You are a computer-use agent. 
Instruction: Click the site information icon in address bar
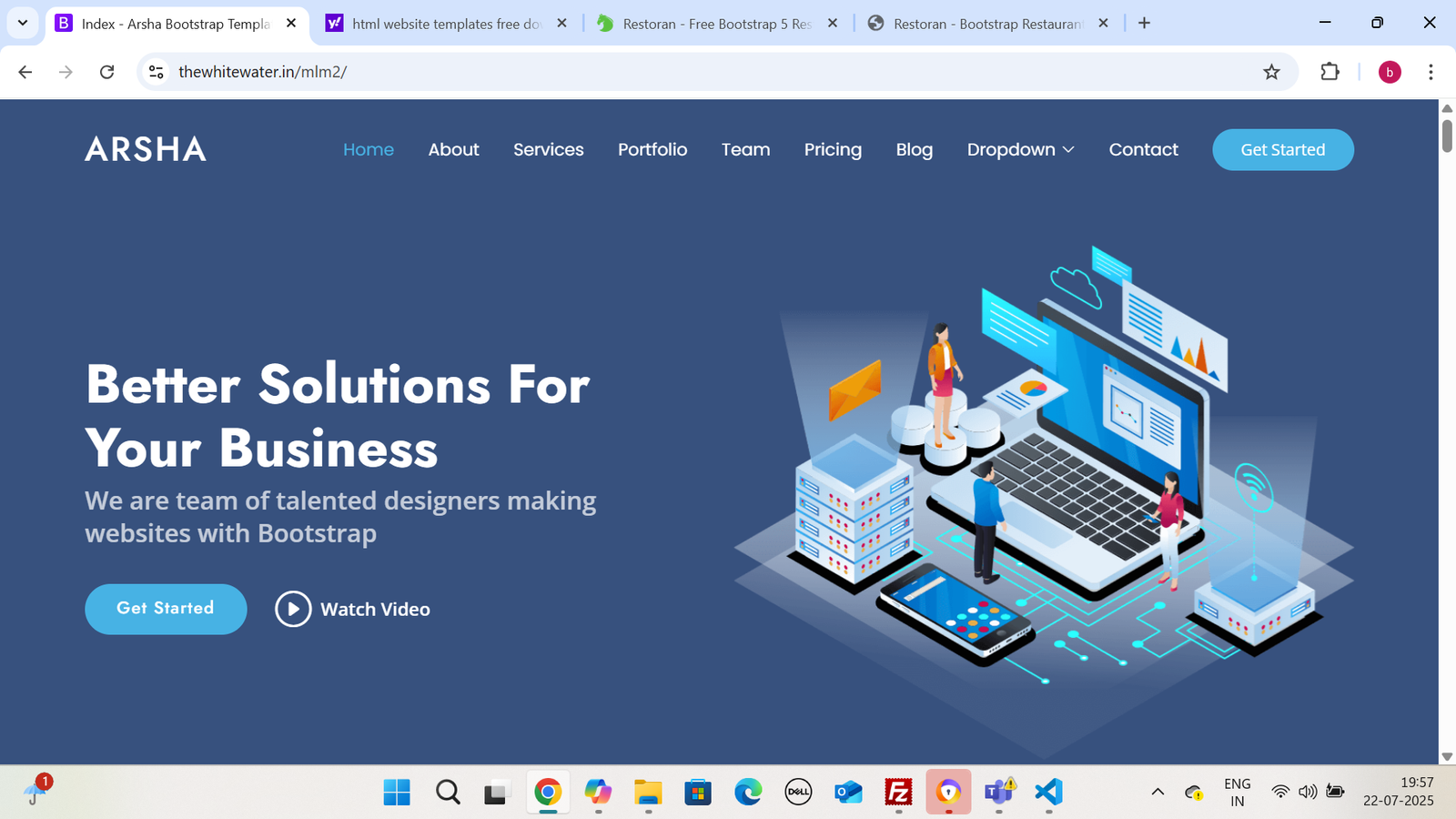157,72
